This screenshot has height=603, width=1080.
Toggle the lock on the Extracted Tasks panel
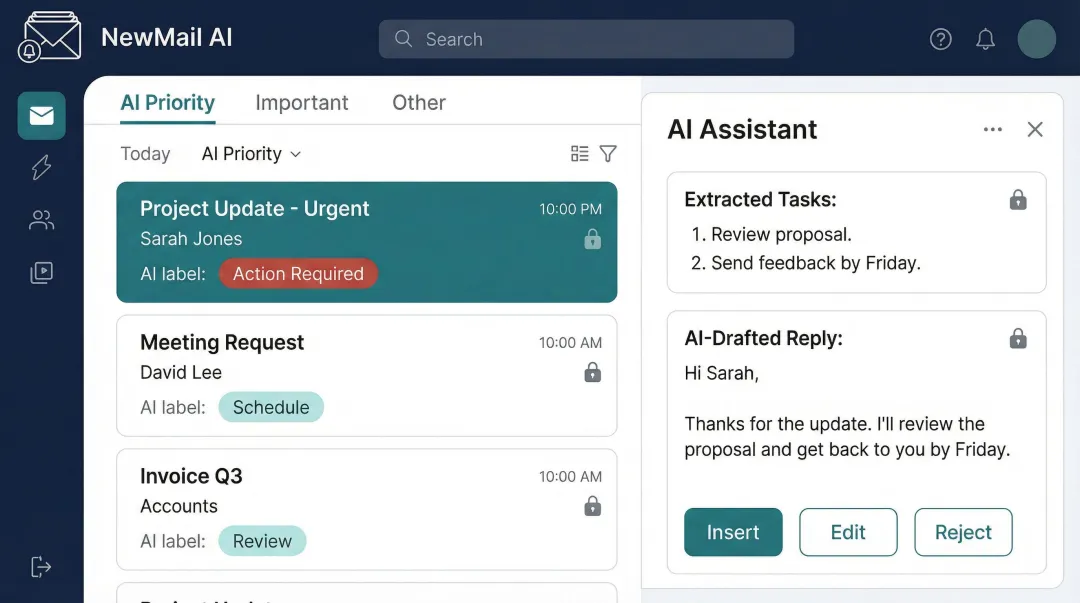coord(1018,199)
